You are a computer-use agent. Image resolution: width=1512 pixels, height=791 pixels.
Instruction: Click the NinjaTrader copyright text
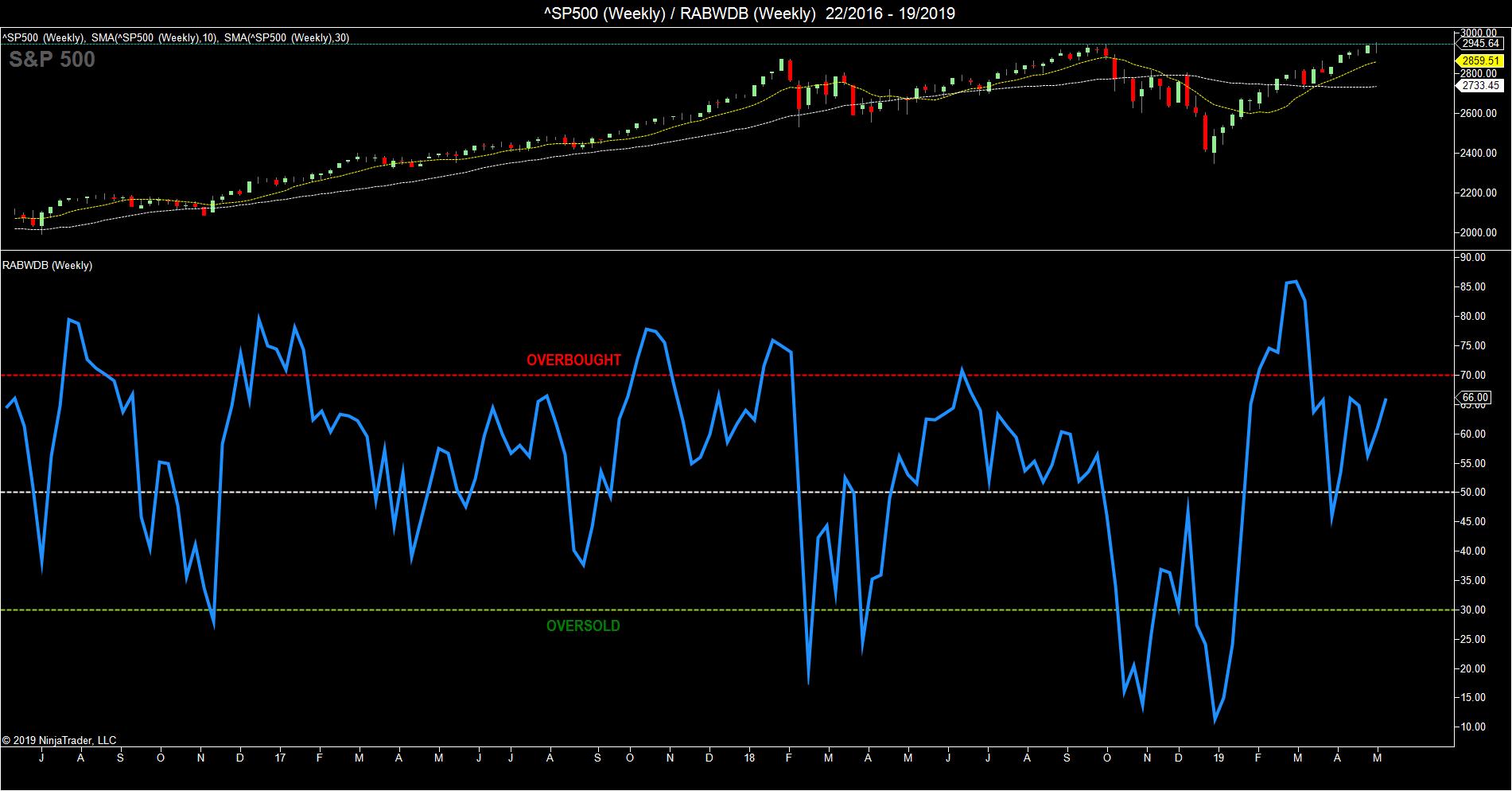pos(60,741)
